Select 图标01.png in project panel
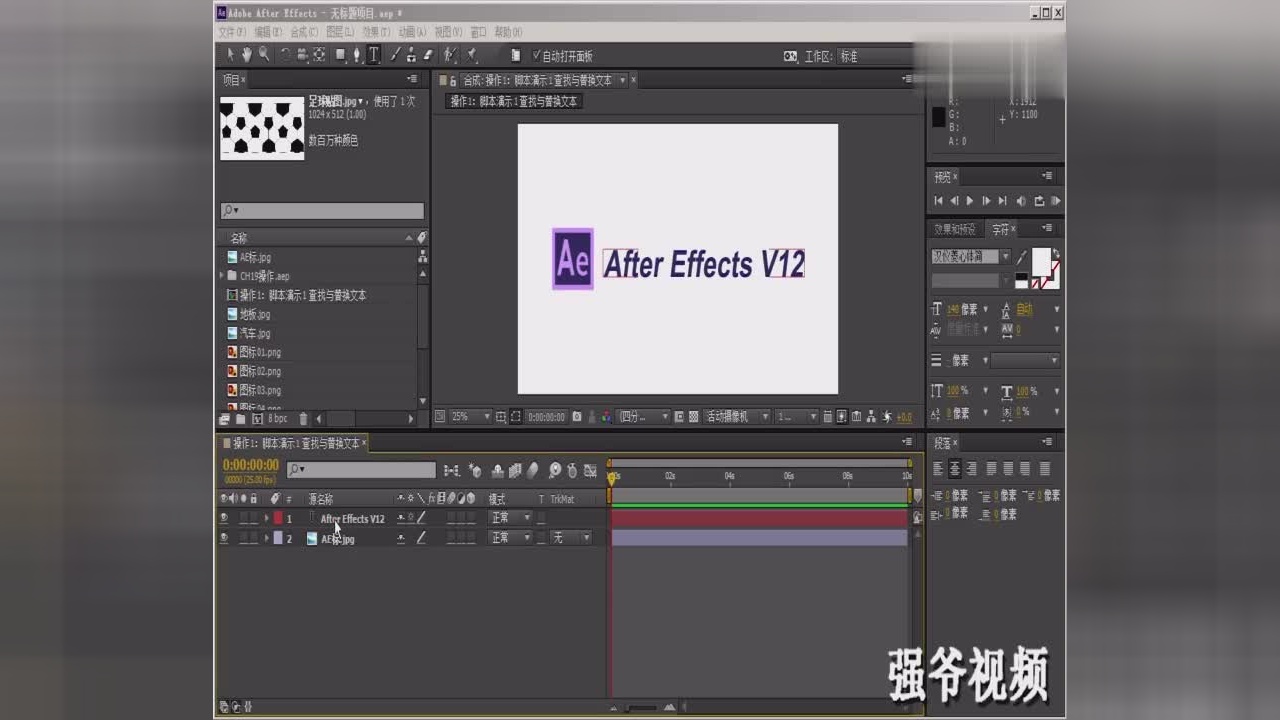The height and width of the screenshot is (720, 1280). point(260,352)
